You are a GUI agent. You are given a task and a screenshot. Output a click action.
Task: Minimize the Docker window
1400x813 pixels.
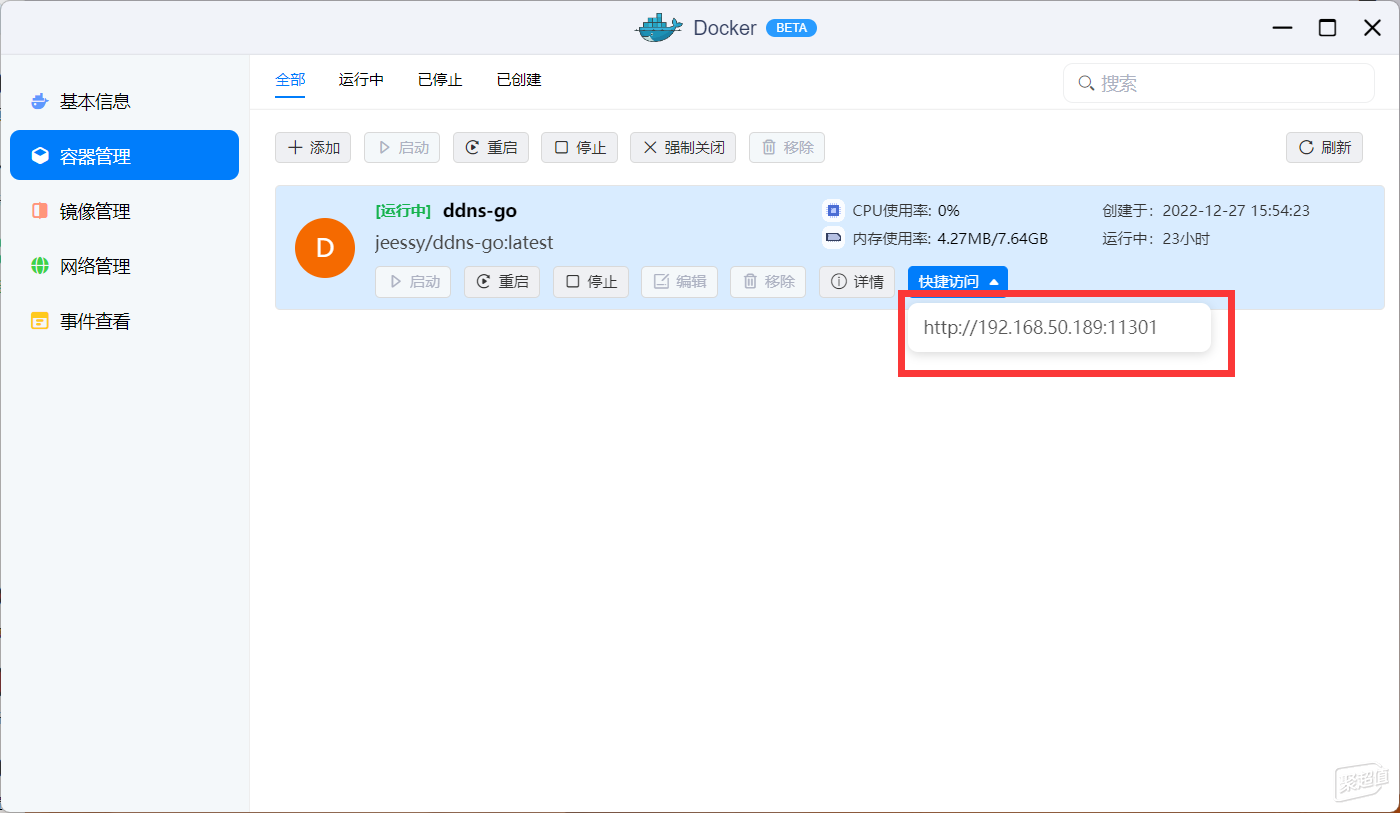click(1282, 28)
